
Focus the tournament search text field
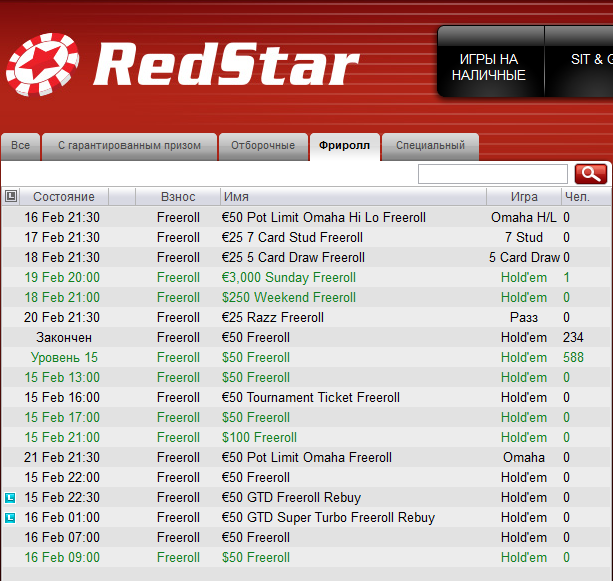(x=492, y=174)
